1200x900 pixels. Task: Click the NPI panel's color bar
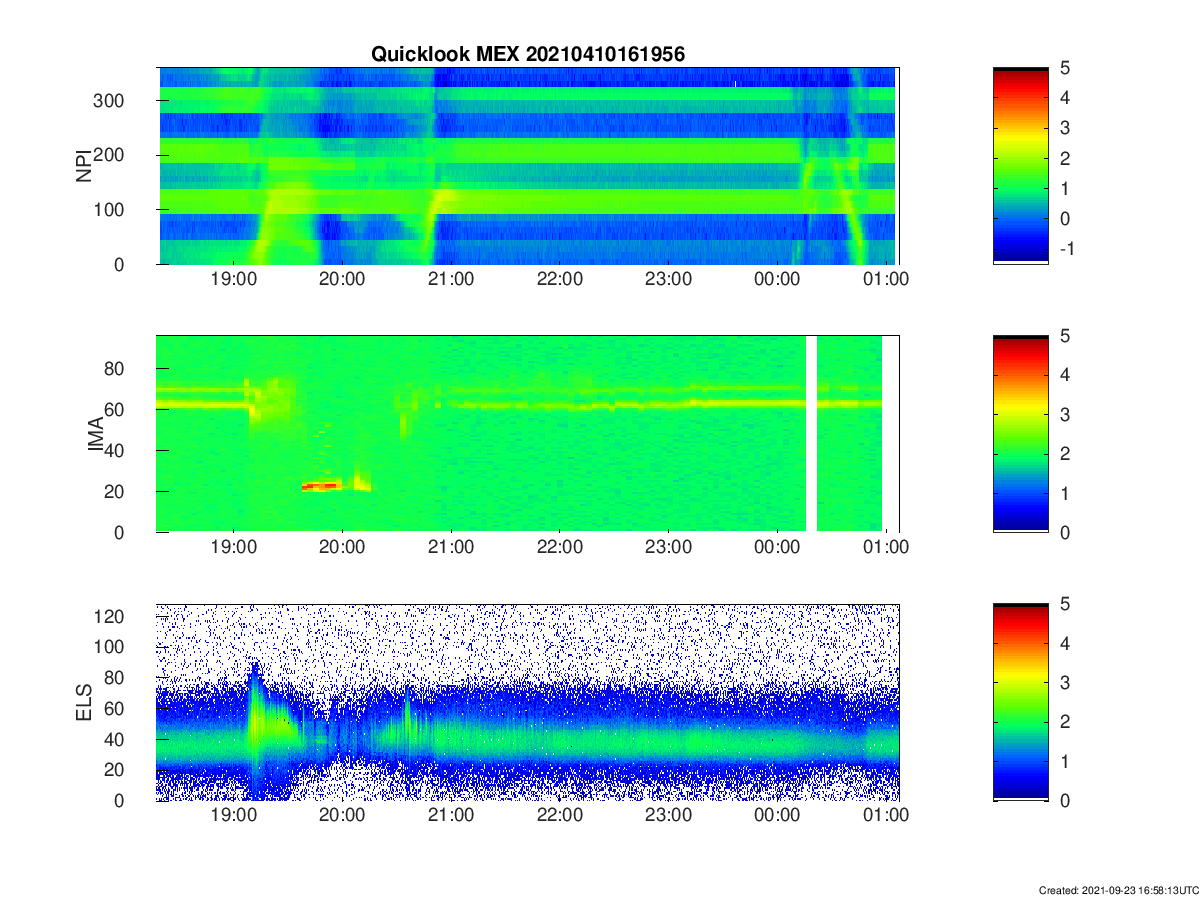pos(1021,165)
